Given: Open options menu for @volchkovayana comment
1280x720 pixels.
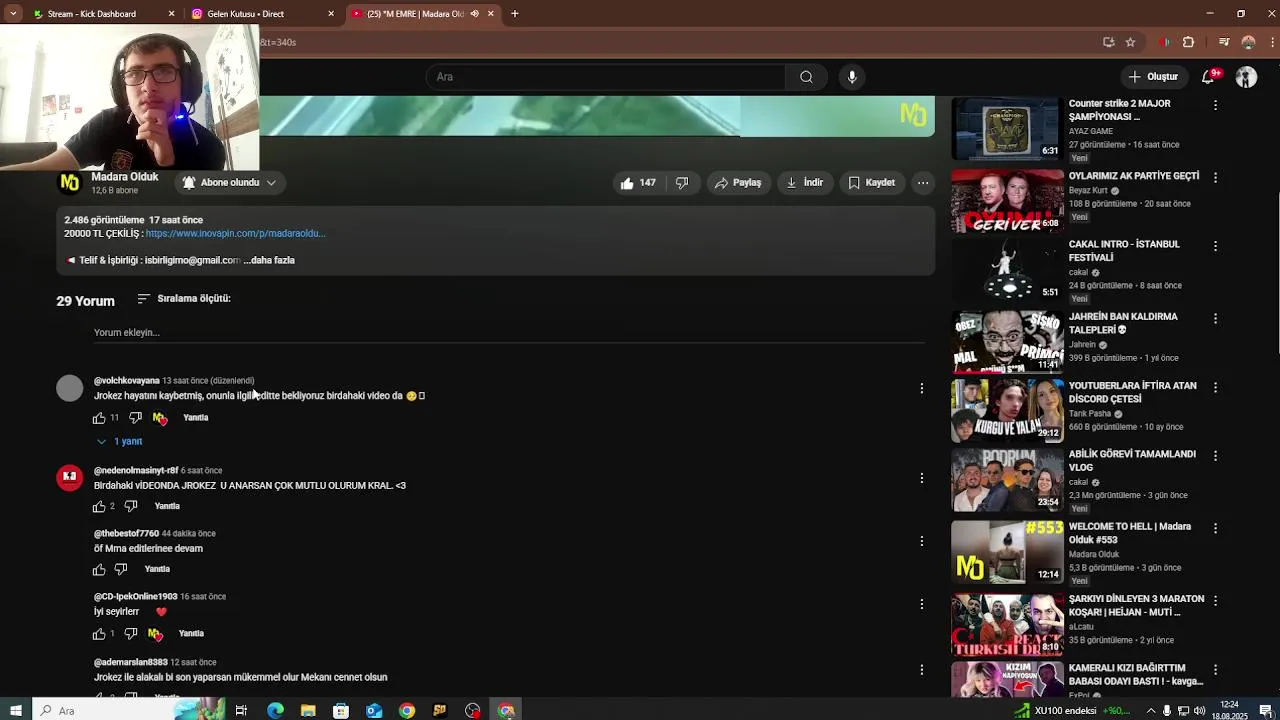Looking at the screenshot, I should (x=922, y=388).
